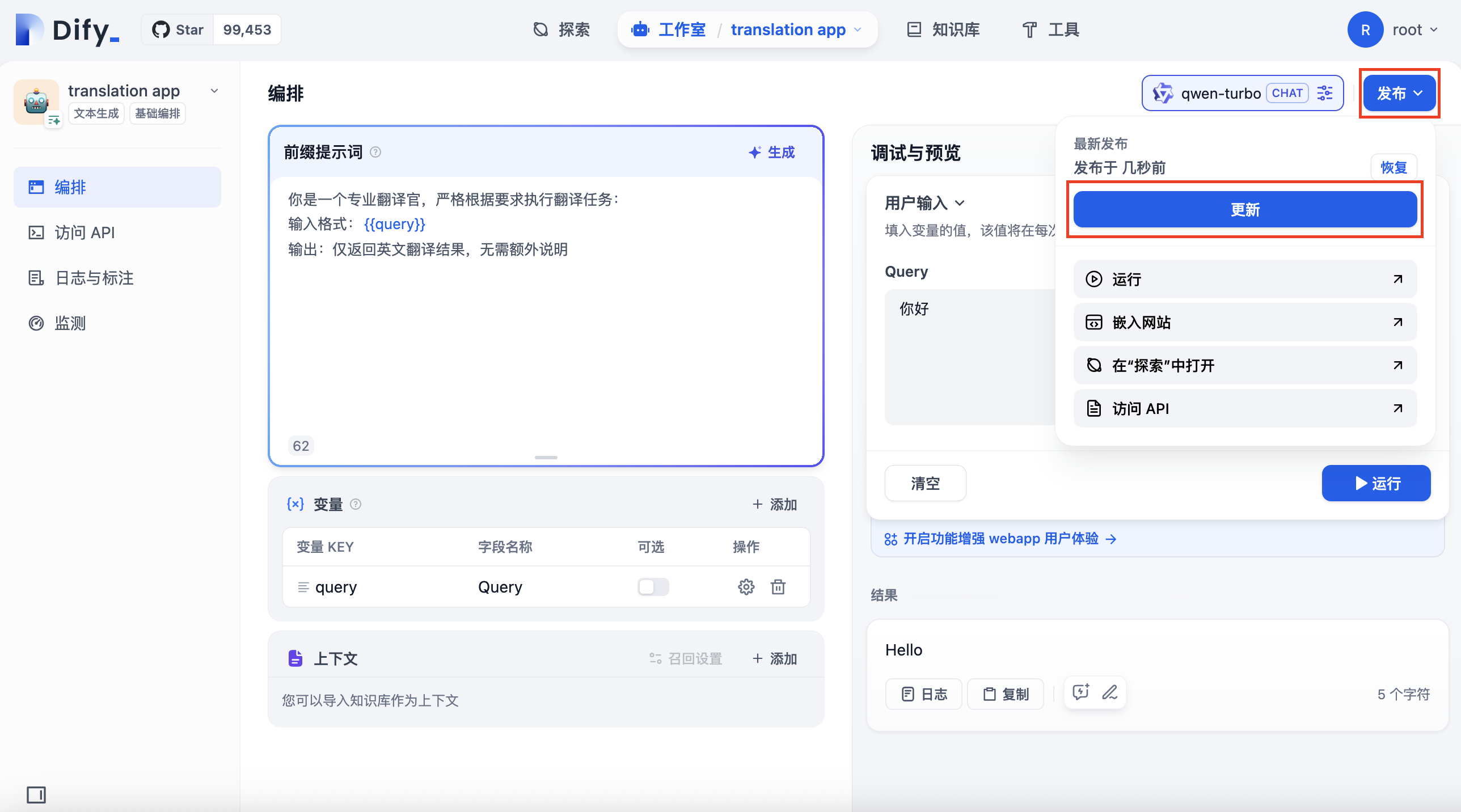Open 访问 API in the left sidebar
The image size is (1461, 812).
click(83, 232)
